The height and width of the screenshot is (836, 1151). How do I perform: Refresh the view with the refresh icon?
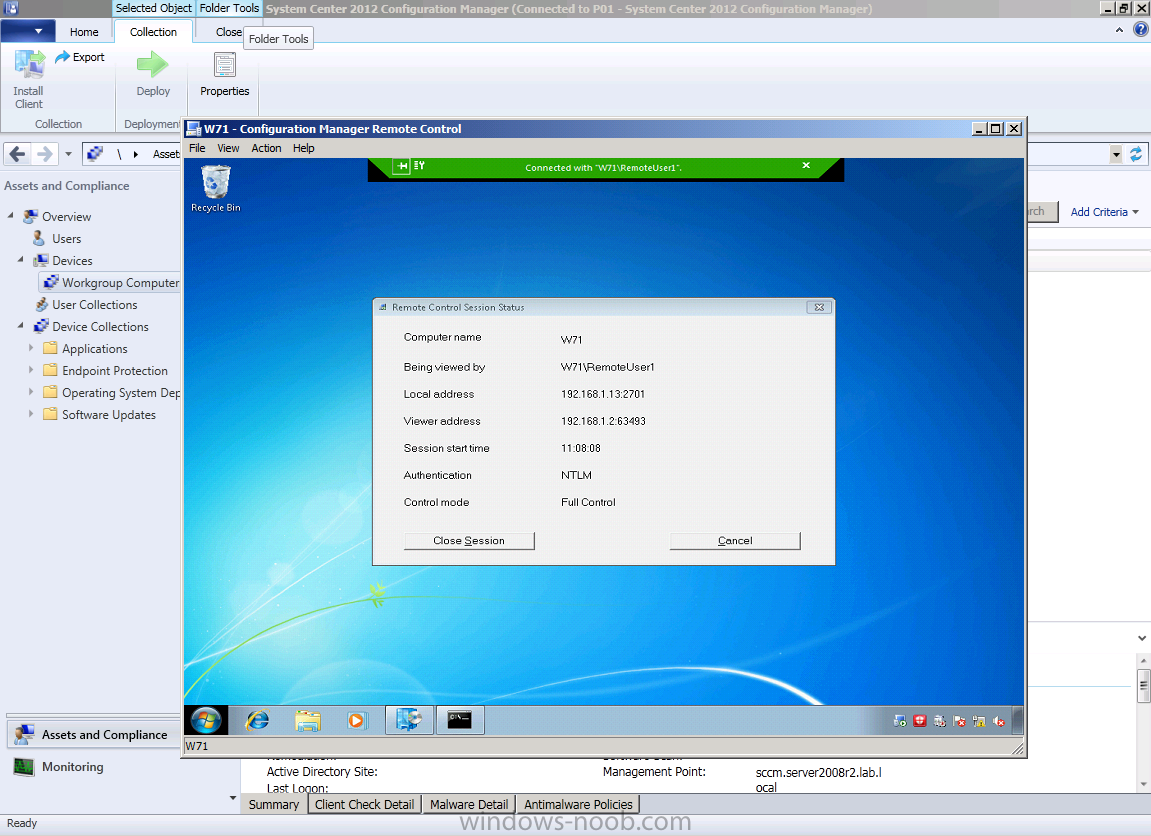[x=1136, y=154]
